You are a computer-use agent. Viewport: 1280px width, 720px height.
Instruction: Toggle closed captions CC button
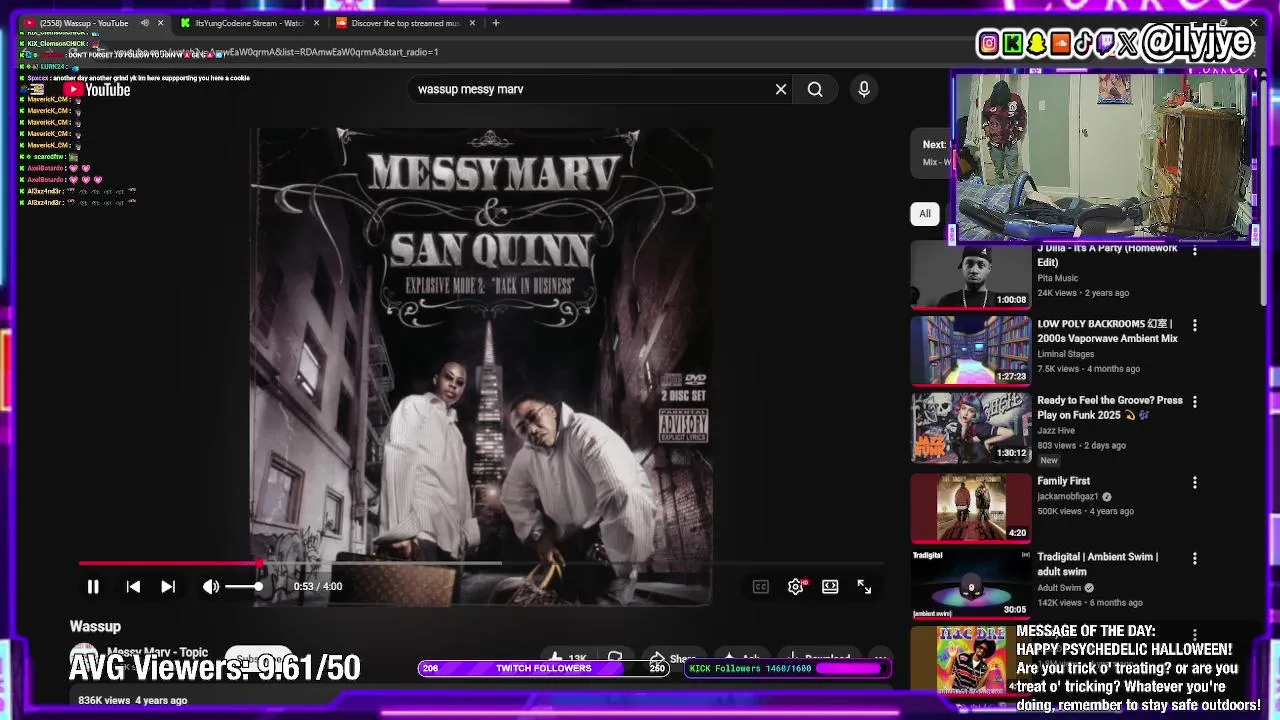[761, 587]
